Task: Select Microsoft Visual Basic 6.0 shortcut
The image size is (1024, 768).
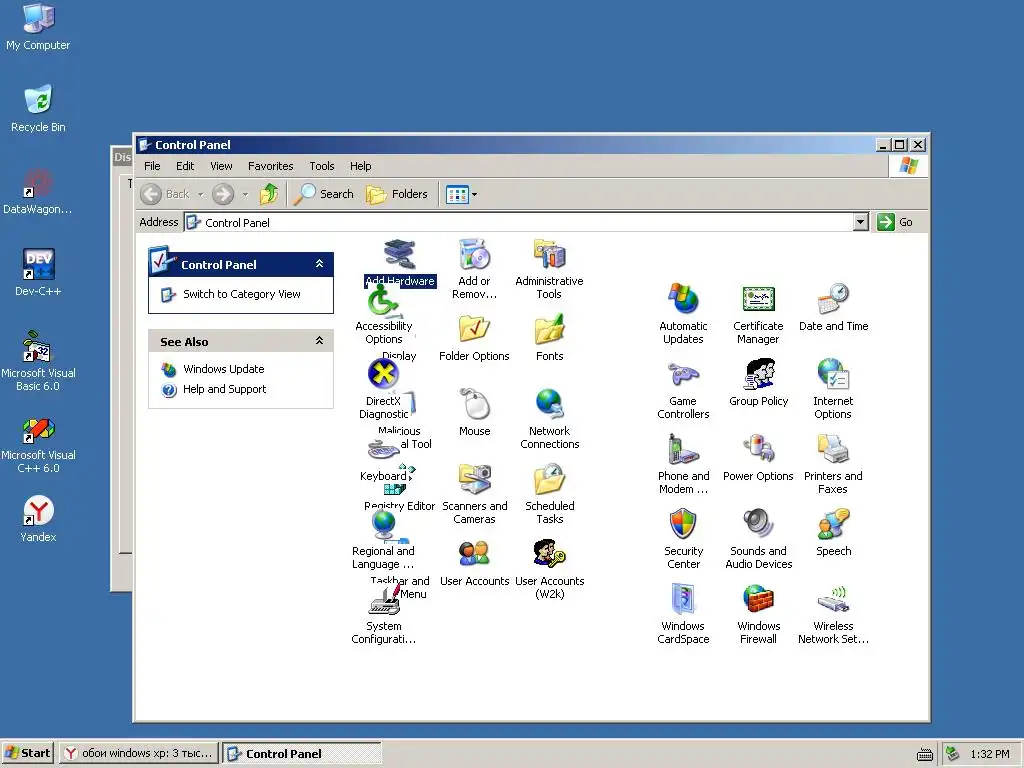Action: point(38,360)
